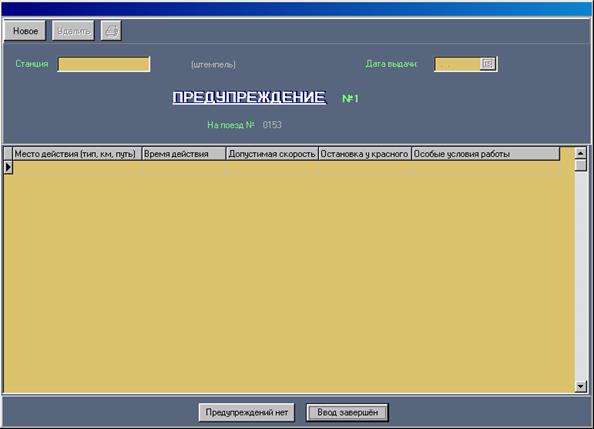
Task: Focus the Станция input field
Action: pyautogui.click(x=104, y=64)
